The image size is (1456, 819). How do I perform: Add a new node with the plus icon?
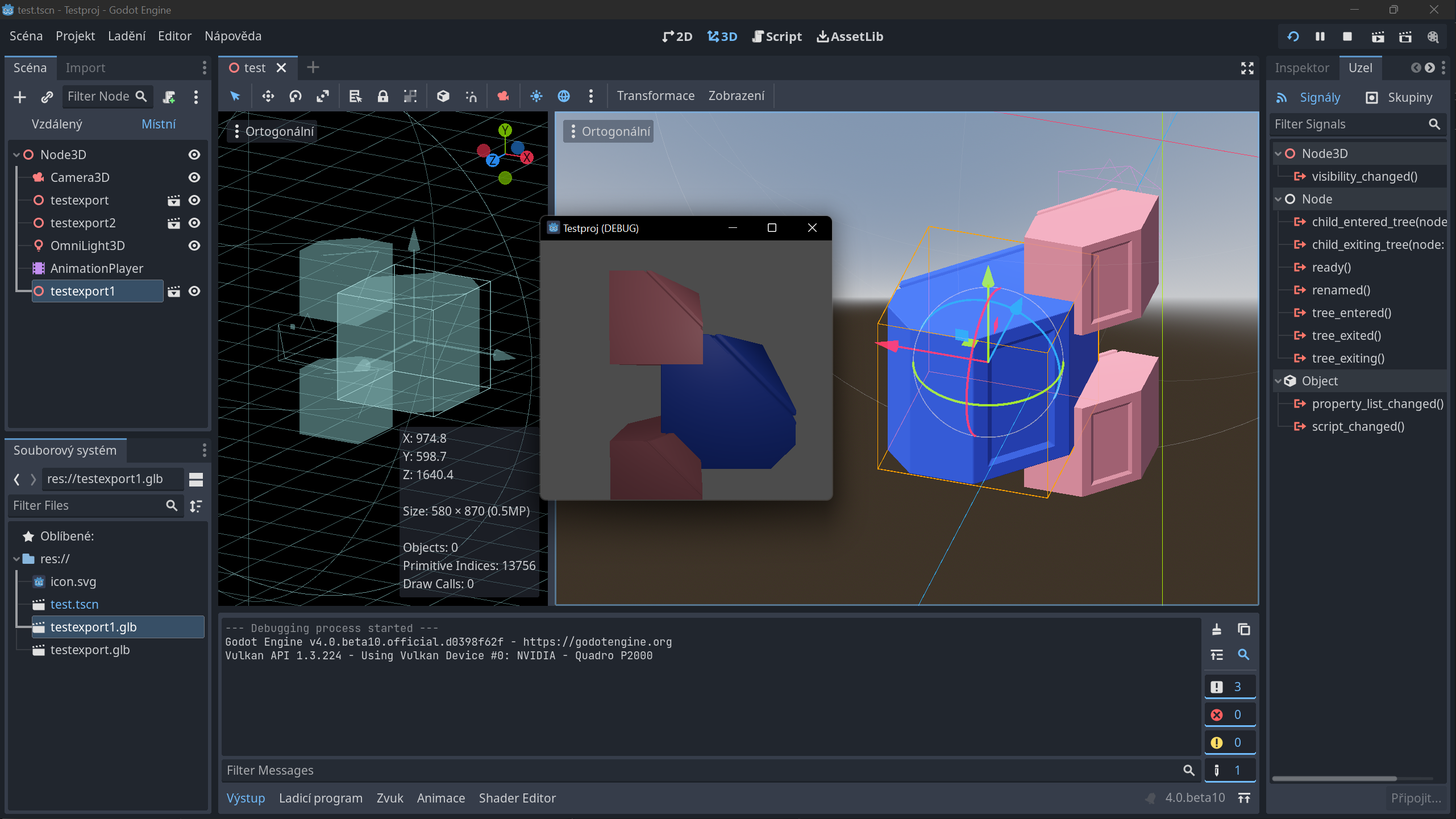[20, 97]
